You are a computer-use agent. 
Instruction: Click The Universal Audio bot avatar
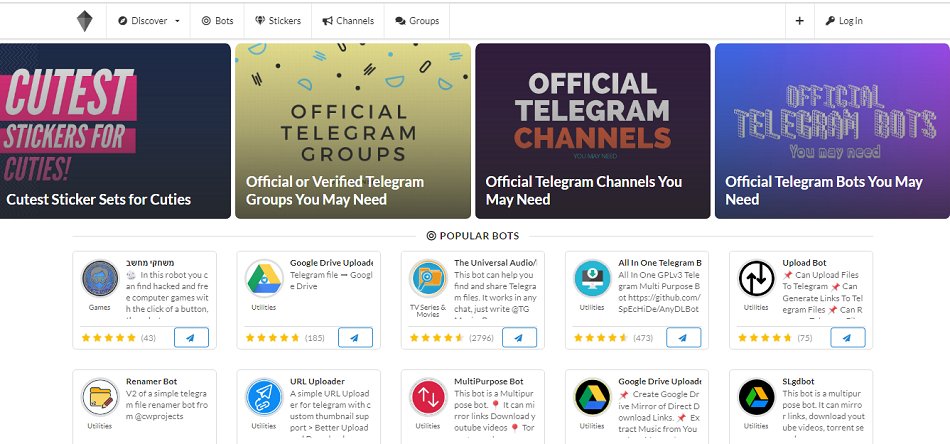[x=428, y=279]
